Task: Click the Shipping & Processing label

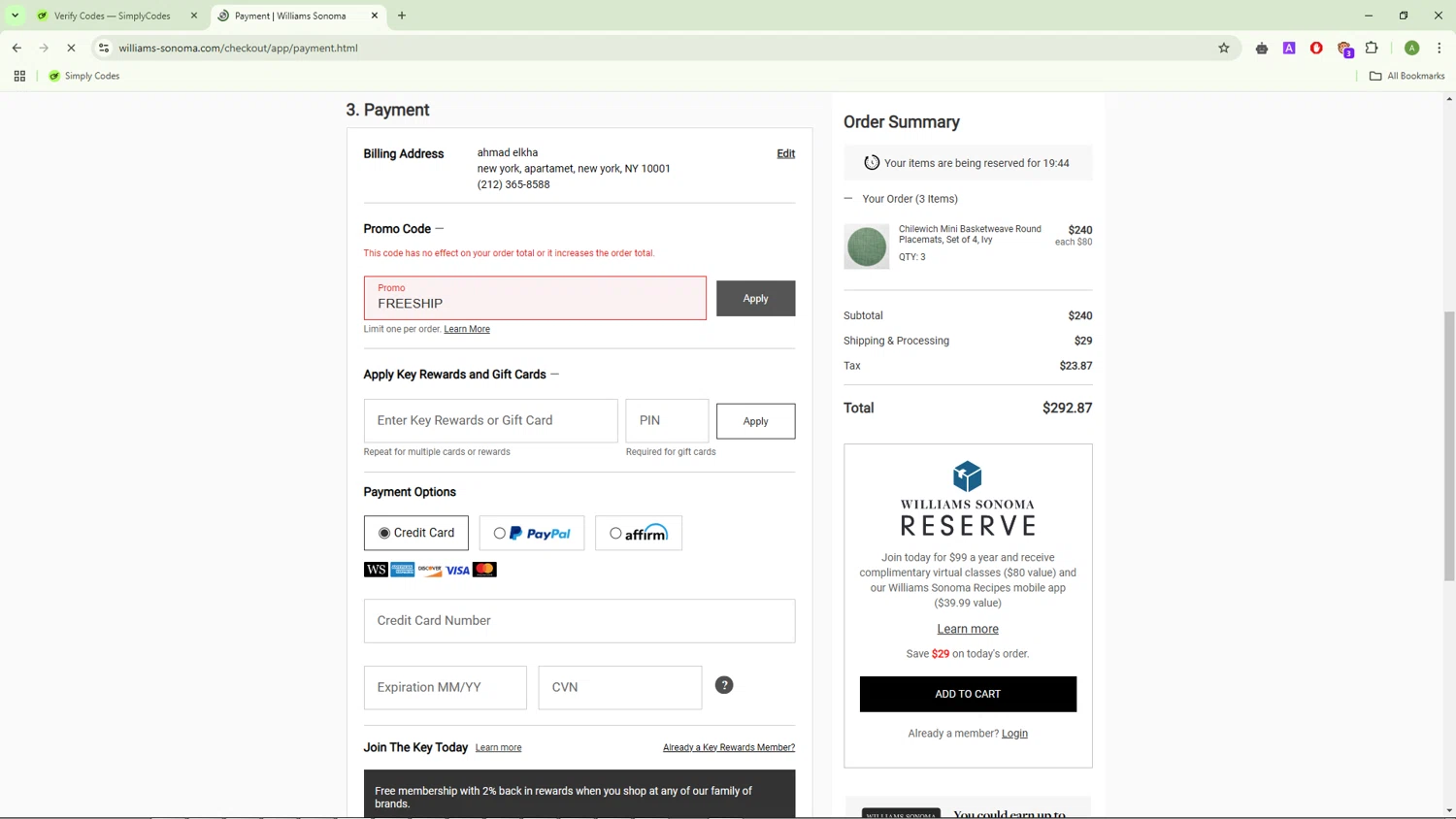Action: (x=896, y=341)
